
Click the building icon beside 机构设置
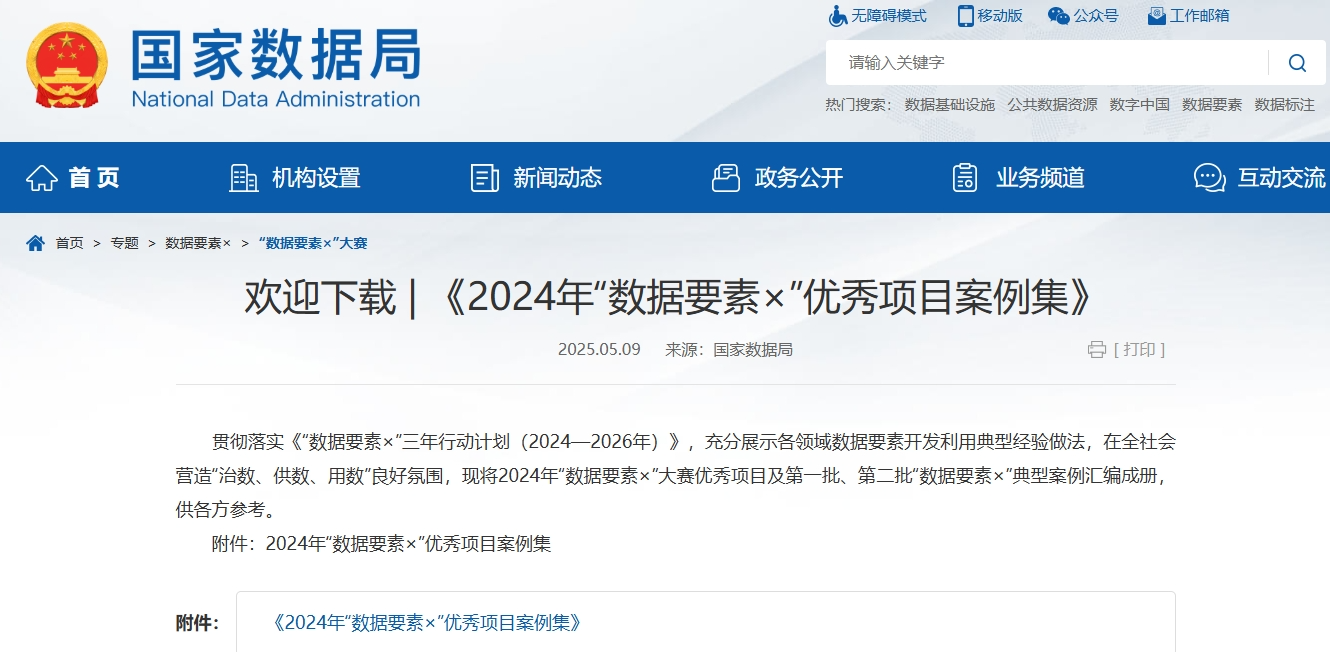point(244,178)
